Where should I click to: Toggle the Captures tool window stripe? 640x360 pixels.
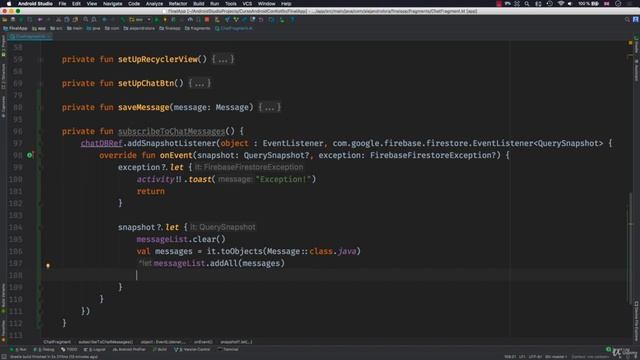3,107
